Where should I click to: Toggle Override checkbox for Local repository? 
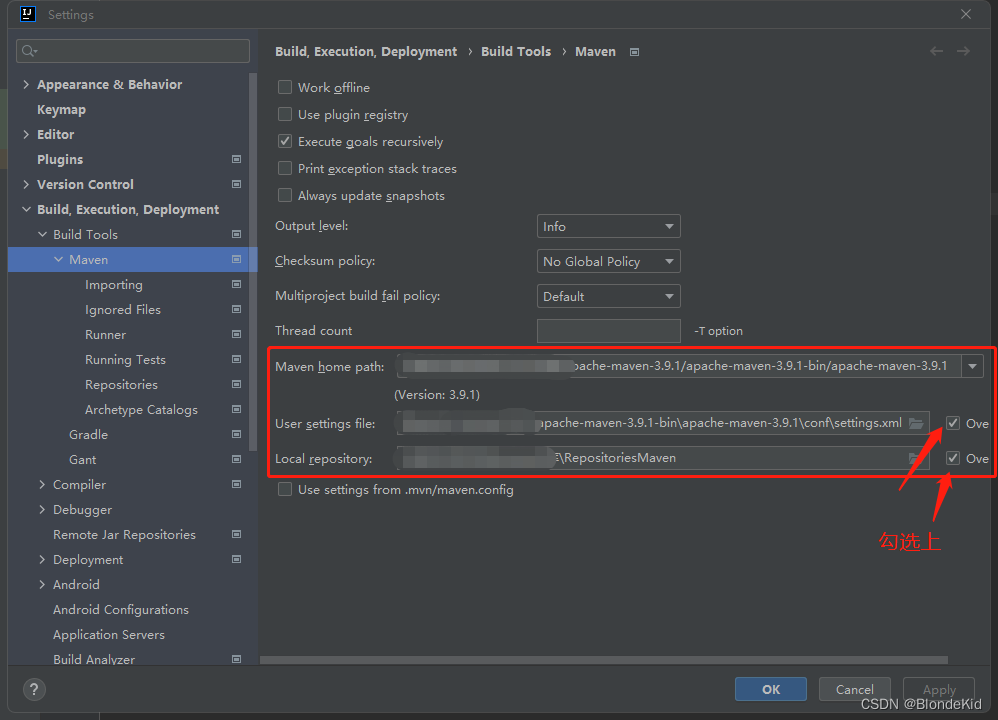pyautogui.click(x=953, y=458)
